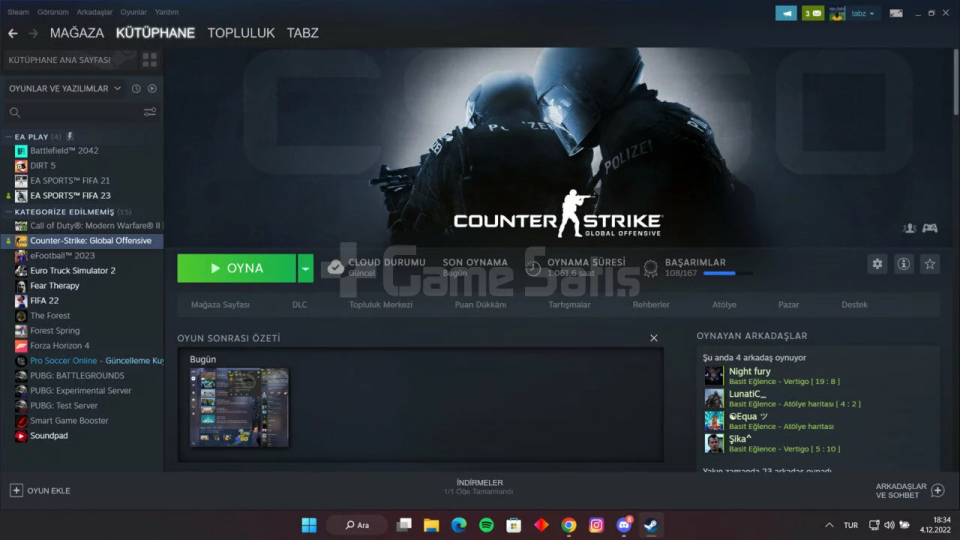
Task: Show recent games clock icon
Action: coord(136,89)
